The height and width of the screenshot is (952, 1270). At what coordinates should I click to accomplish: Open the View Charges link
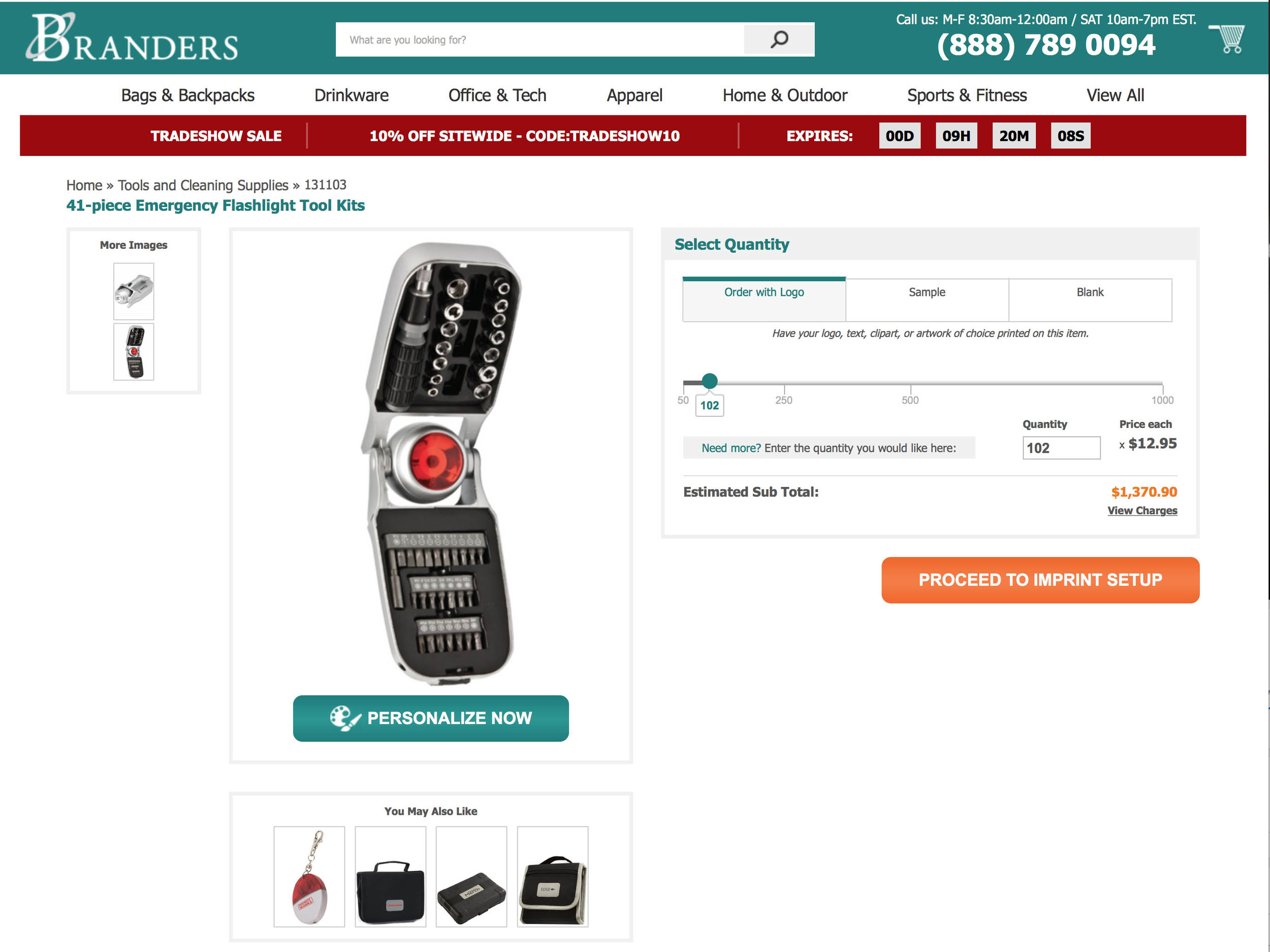coord(1142,510)
